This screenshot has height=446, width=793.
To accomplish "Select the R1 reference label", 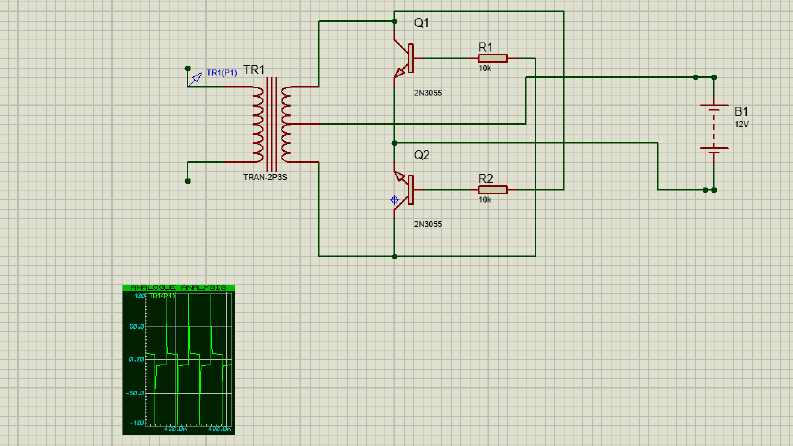I will pyautogui.click(x=485, y=47).
